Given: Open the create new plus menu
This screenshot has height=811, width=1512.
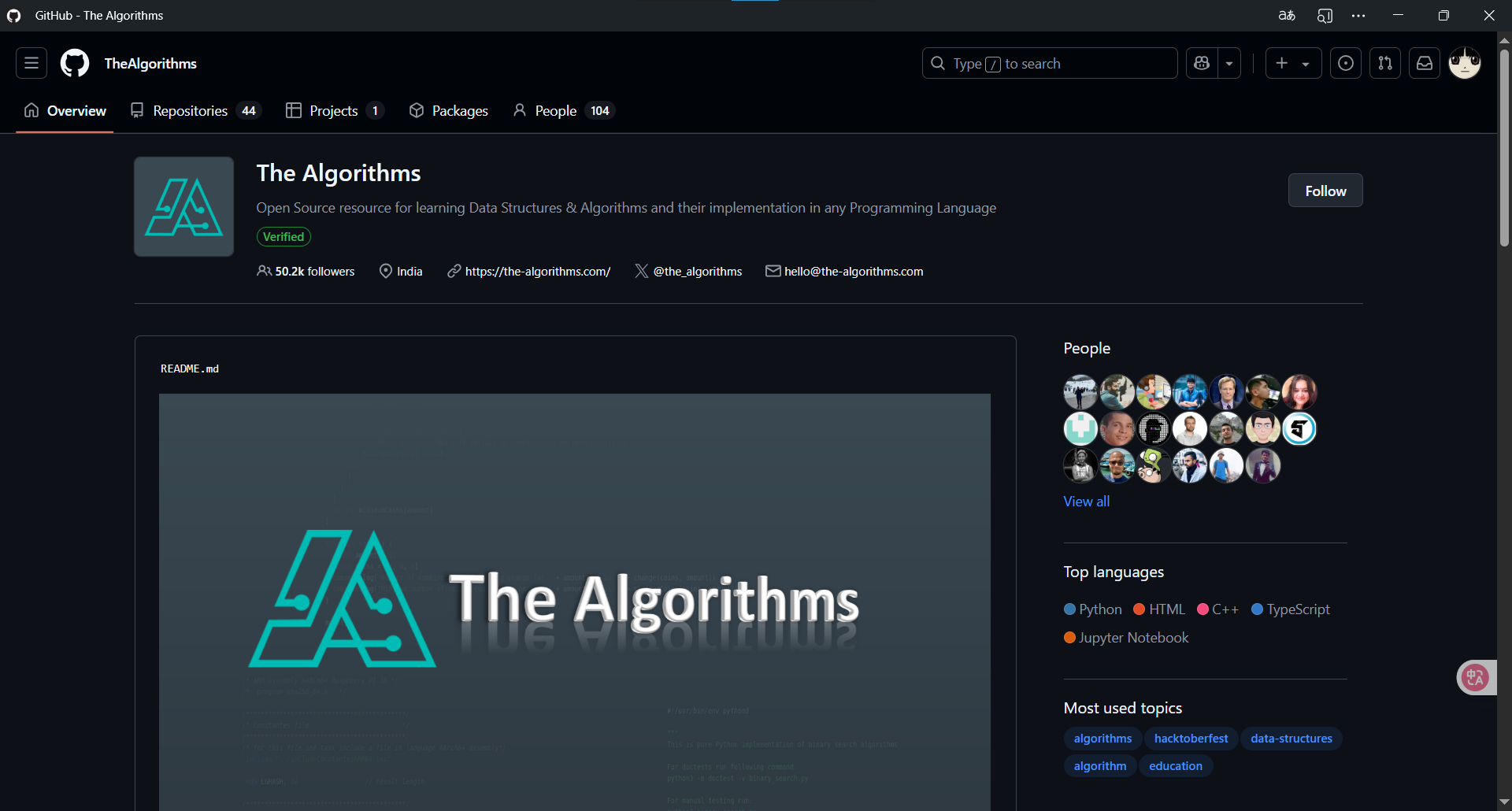Looking at the screenshot, I should click(1293, 63).
